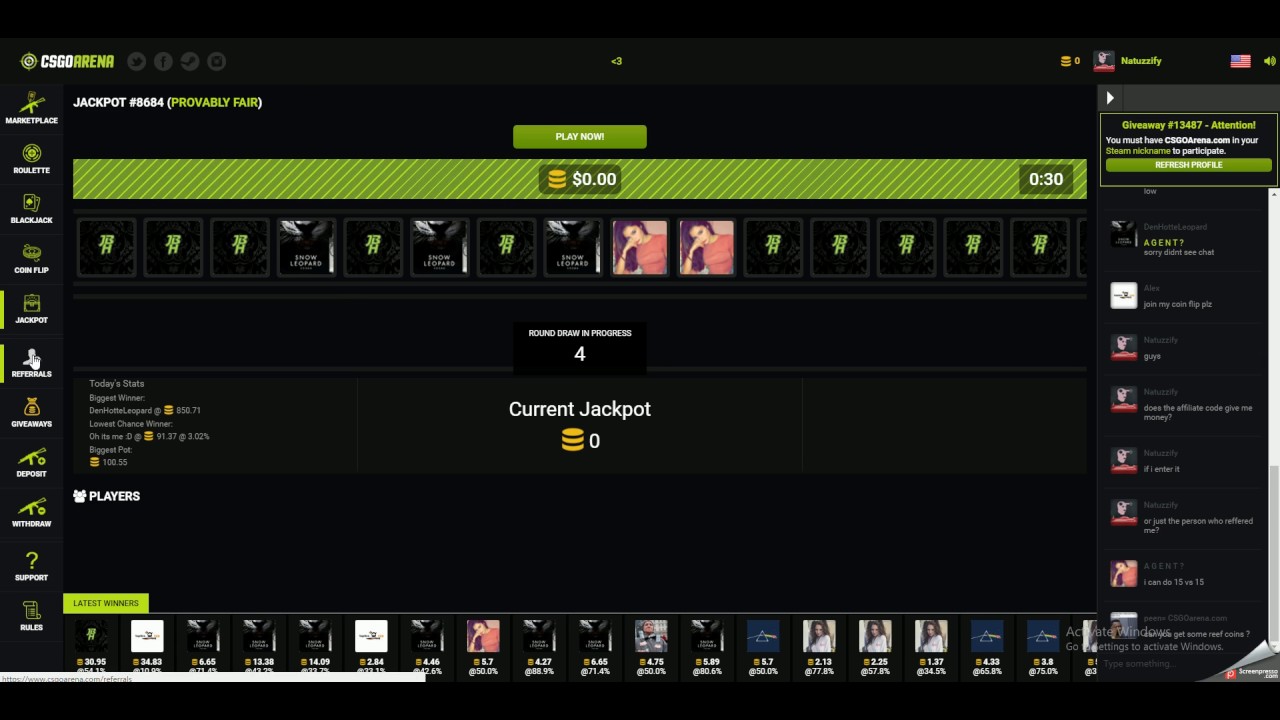Screen dimensions: 1280x720
Task: Click the Players section heading
Action: pyautogui.click(x=106, y=496)
